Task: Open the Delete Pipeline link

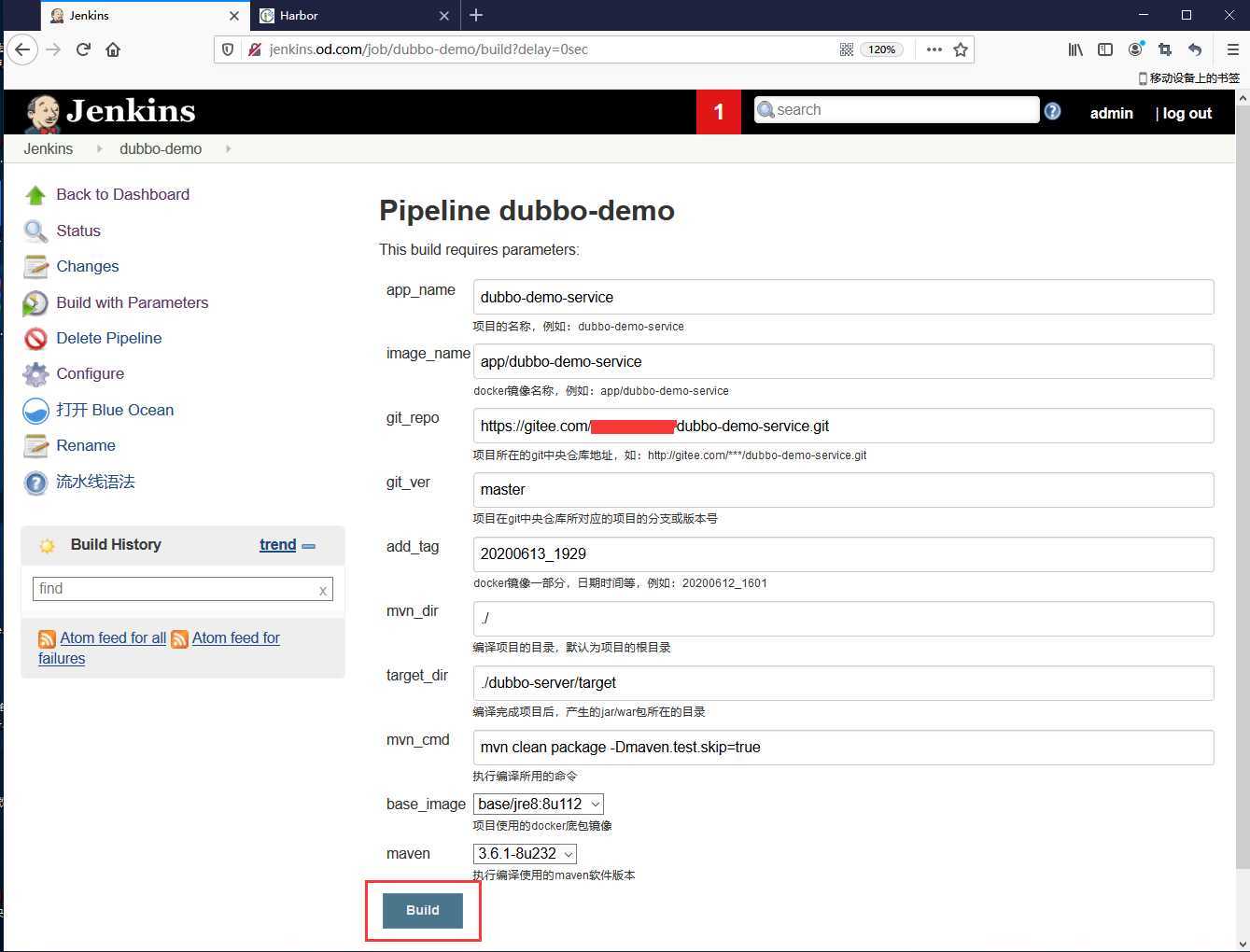Action: tap(109, 338)
